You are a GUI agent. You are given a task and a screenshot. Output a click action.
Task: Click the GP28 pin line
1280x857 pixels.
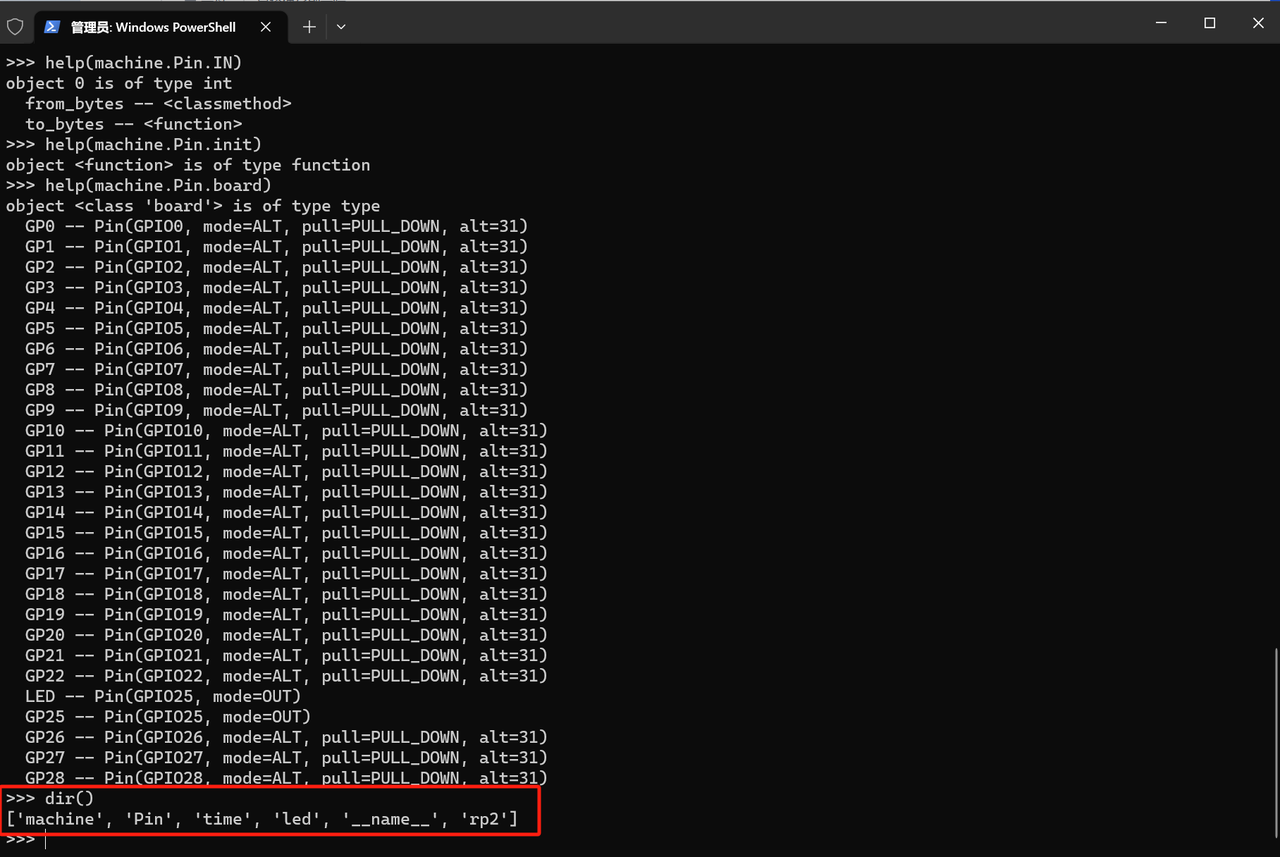(287, 778)
